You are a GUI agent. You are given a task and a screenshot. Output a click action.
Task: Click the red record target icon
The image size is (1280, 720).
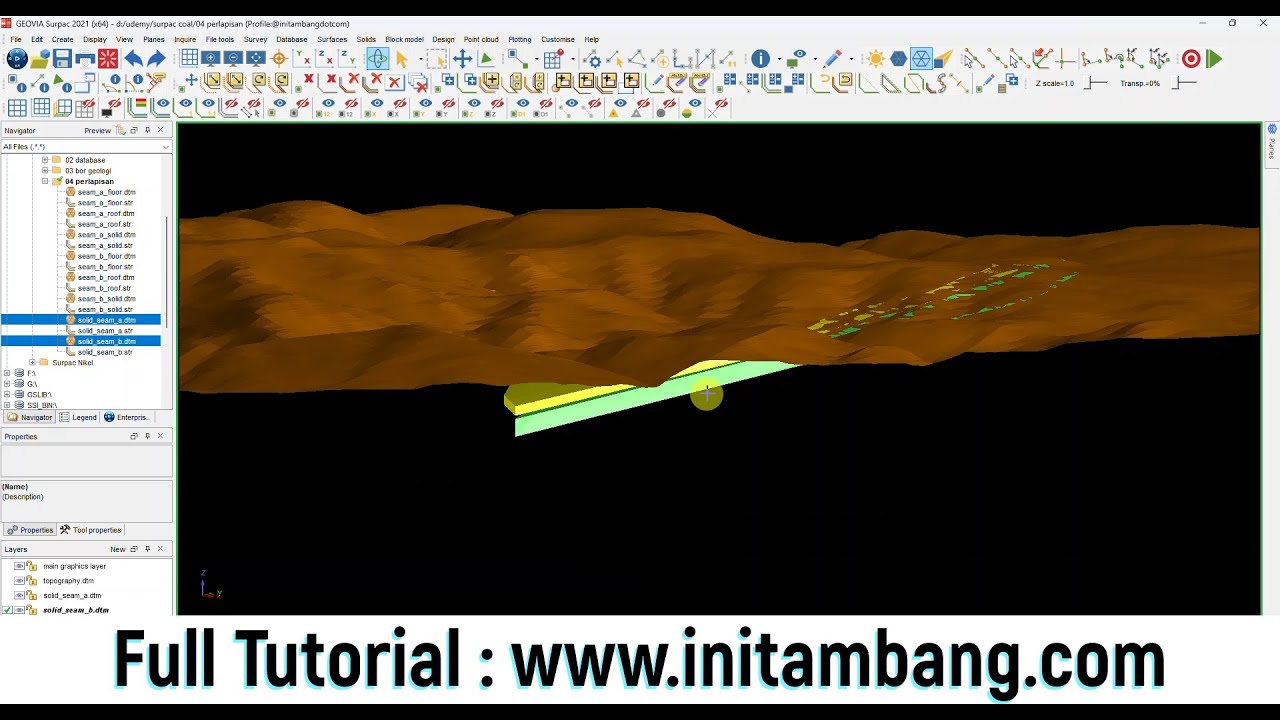(1191, 59)
